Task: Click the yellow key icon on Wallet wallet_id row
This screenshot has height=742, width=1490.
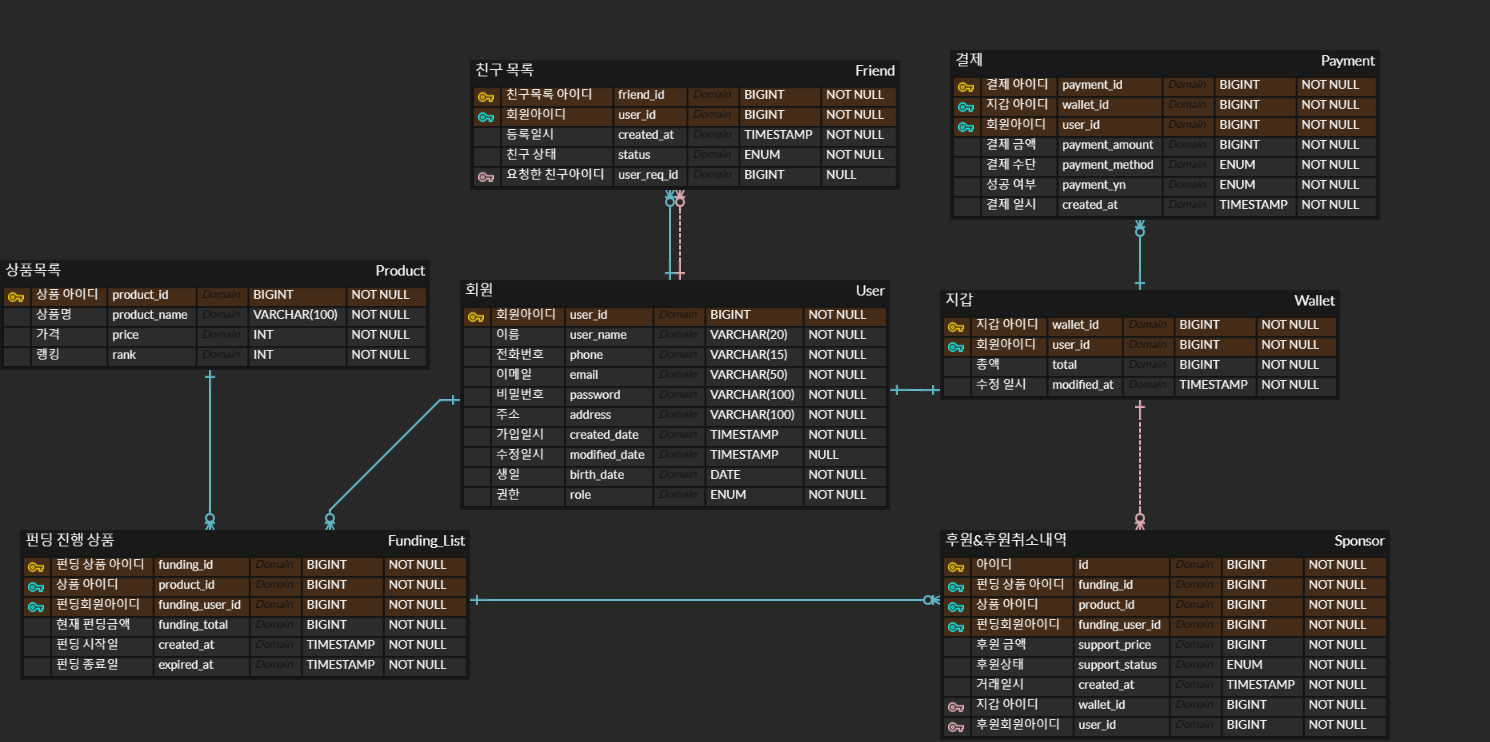Action: coord(956,326)
